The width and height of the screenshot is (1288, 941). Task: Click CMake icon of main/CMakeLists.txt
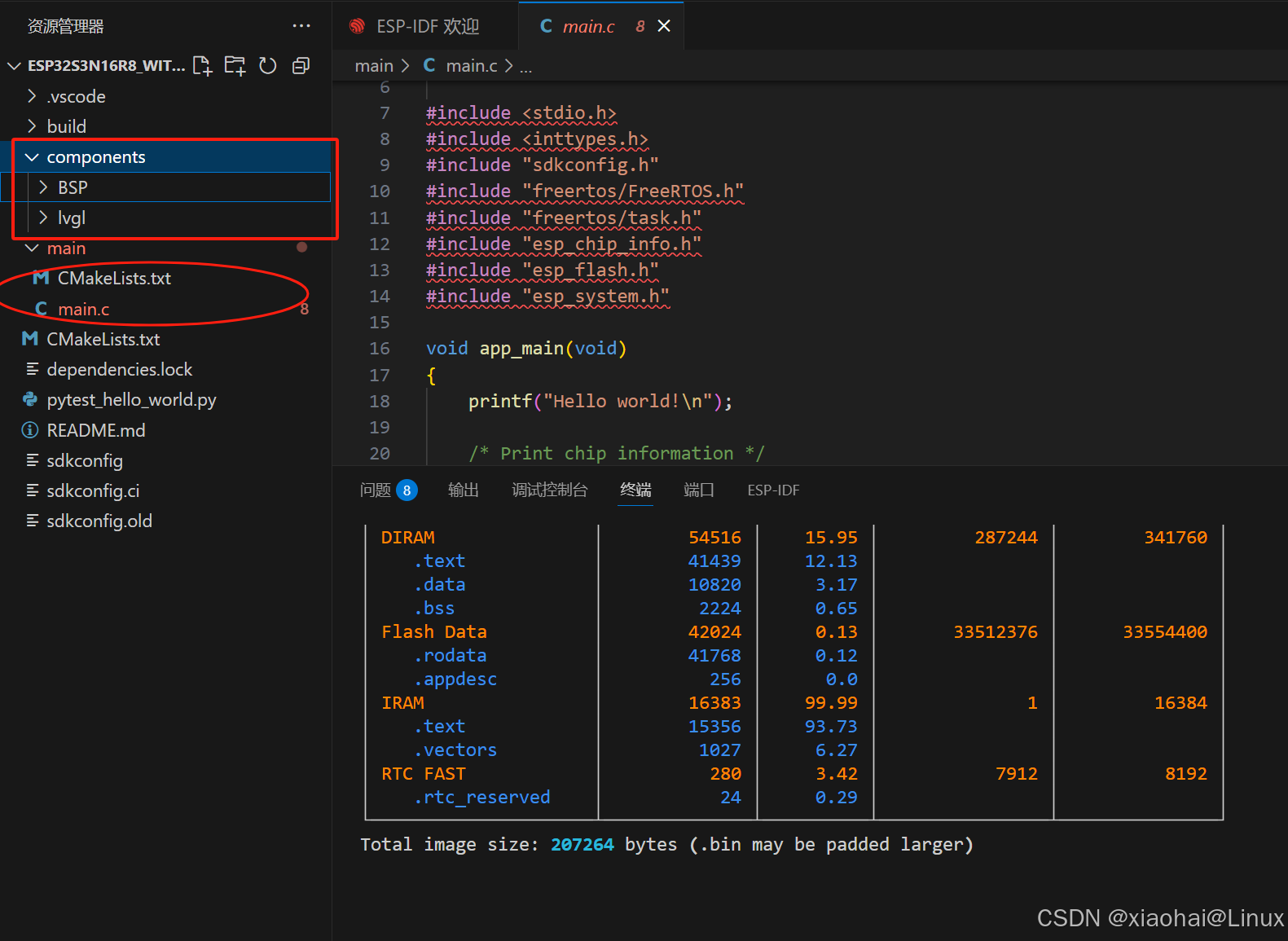[41, 278]
